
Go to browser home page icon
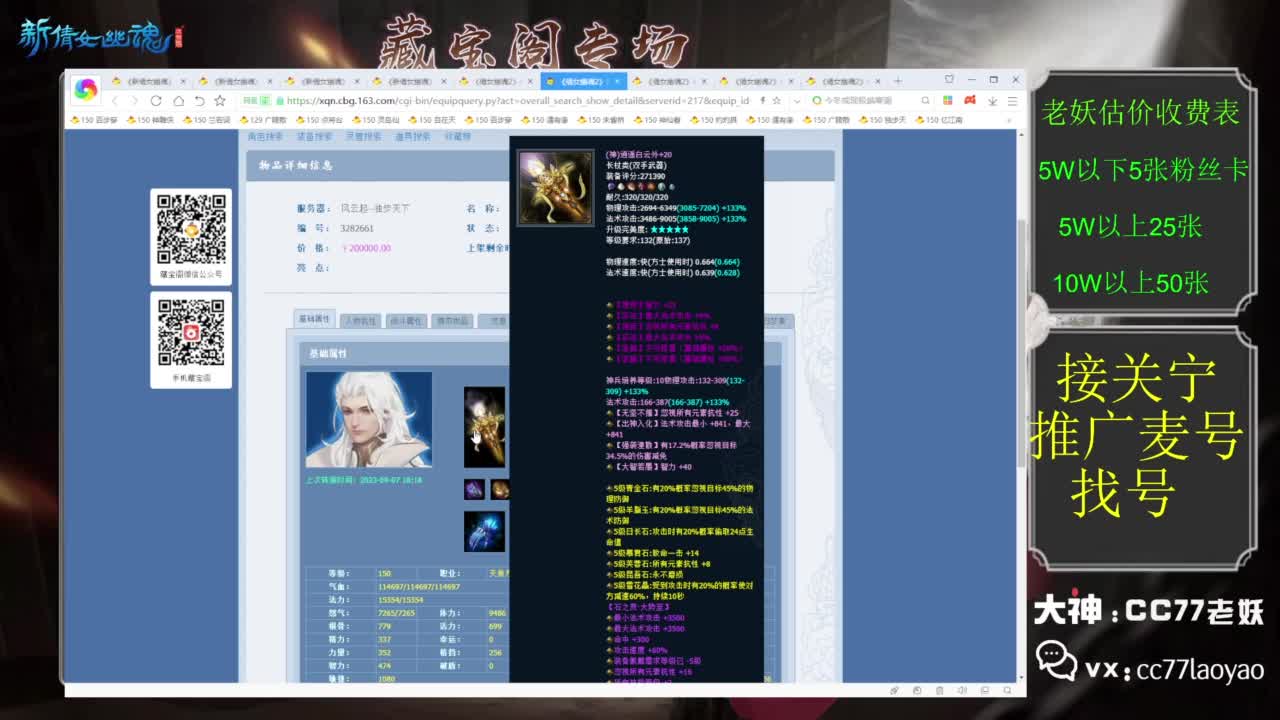point(178,101)
